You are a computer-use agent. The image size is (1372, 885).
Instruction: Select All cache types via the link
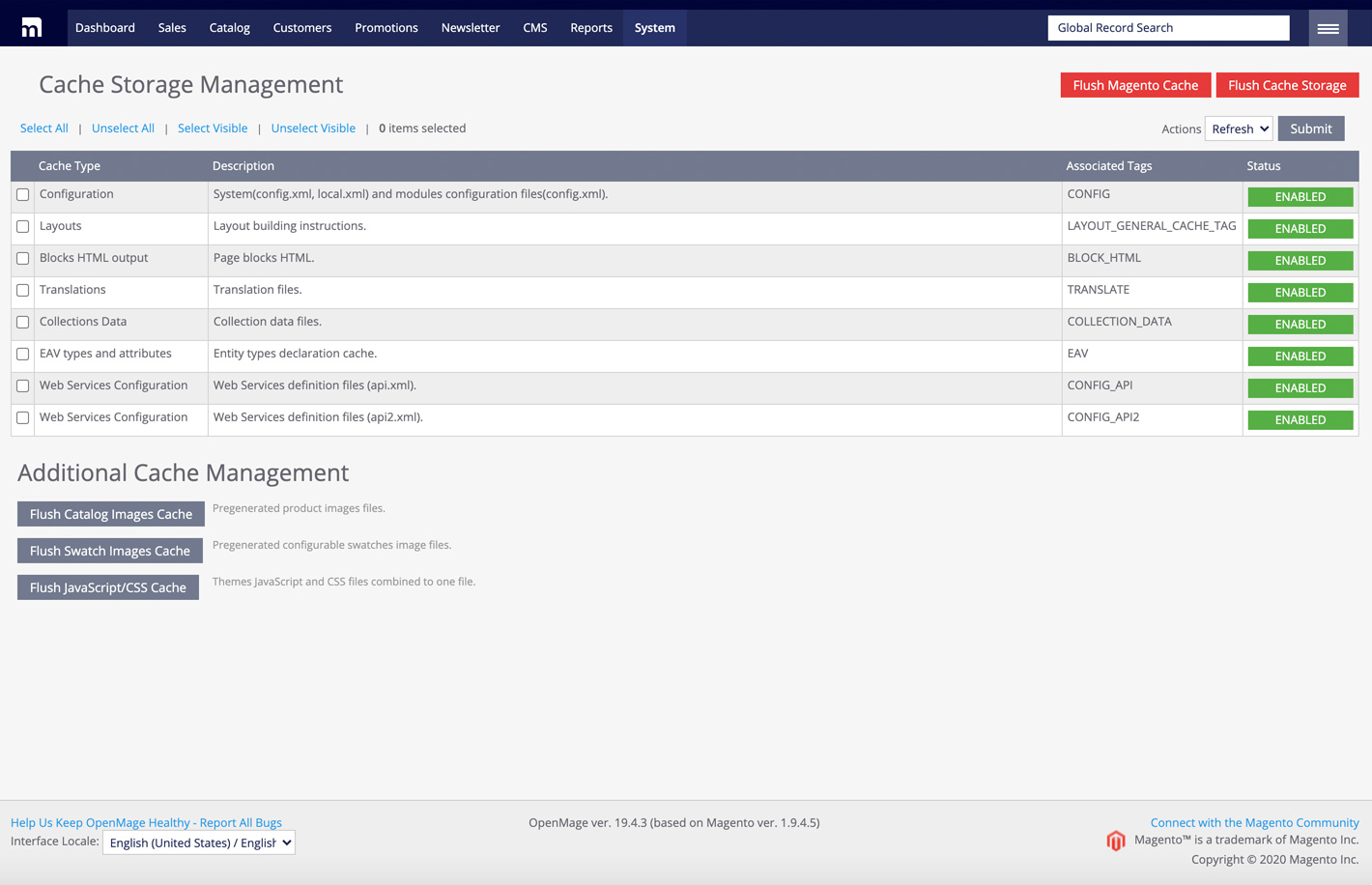[x=43, y=128]
